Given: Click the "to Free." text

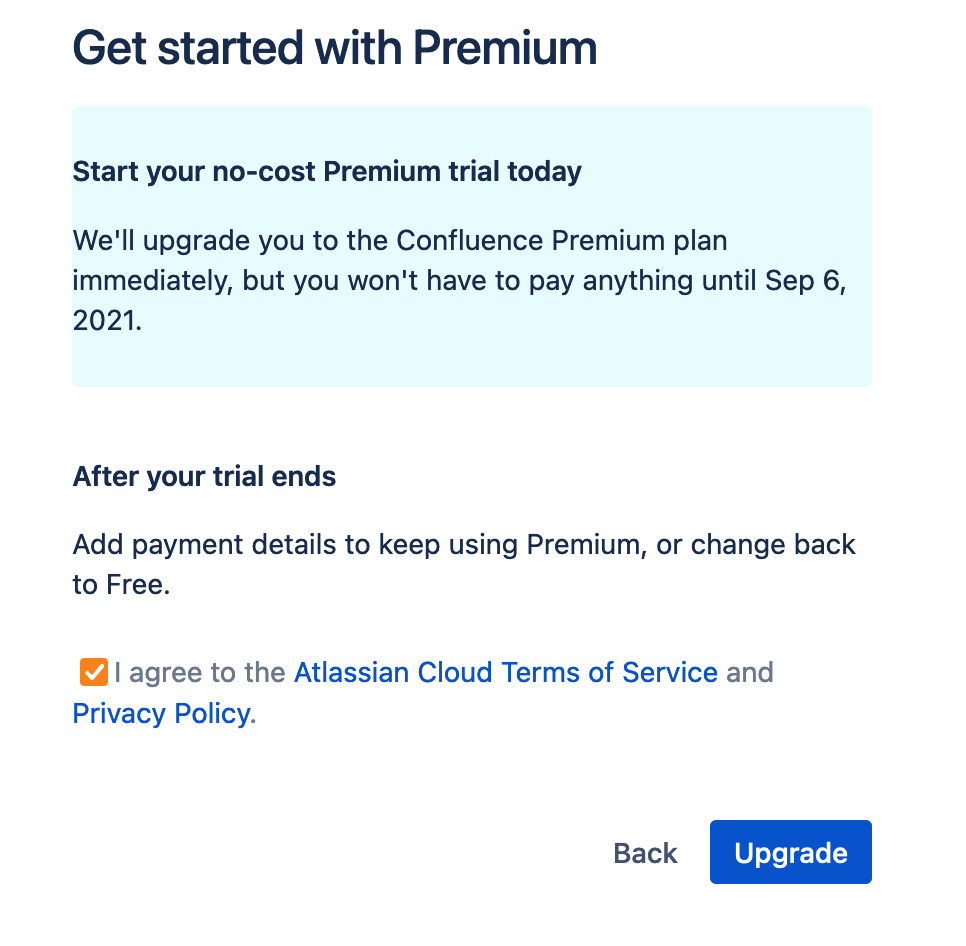Looking at the screenshot, I should (121, 585).
